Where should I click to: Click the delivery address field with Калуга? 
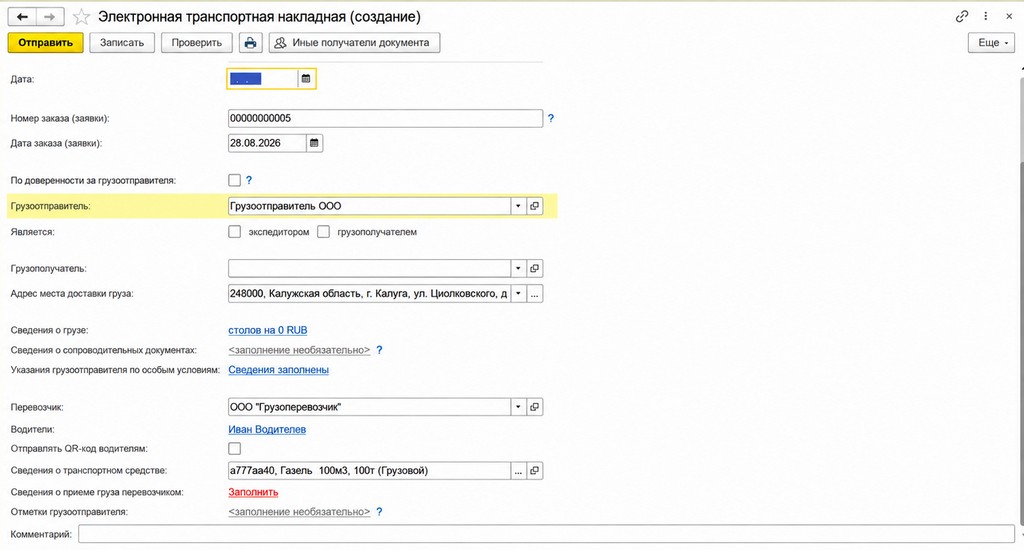(x=370, y=294)
